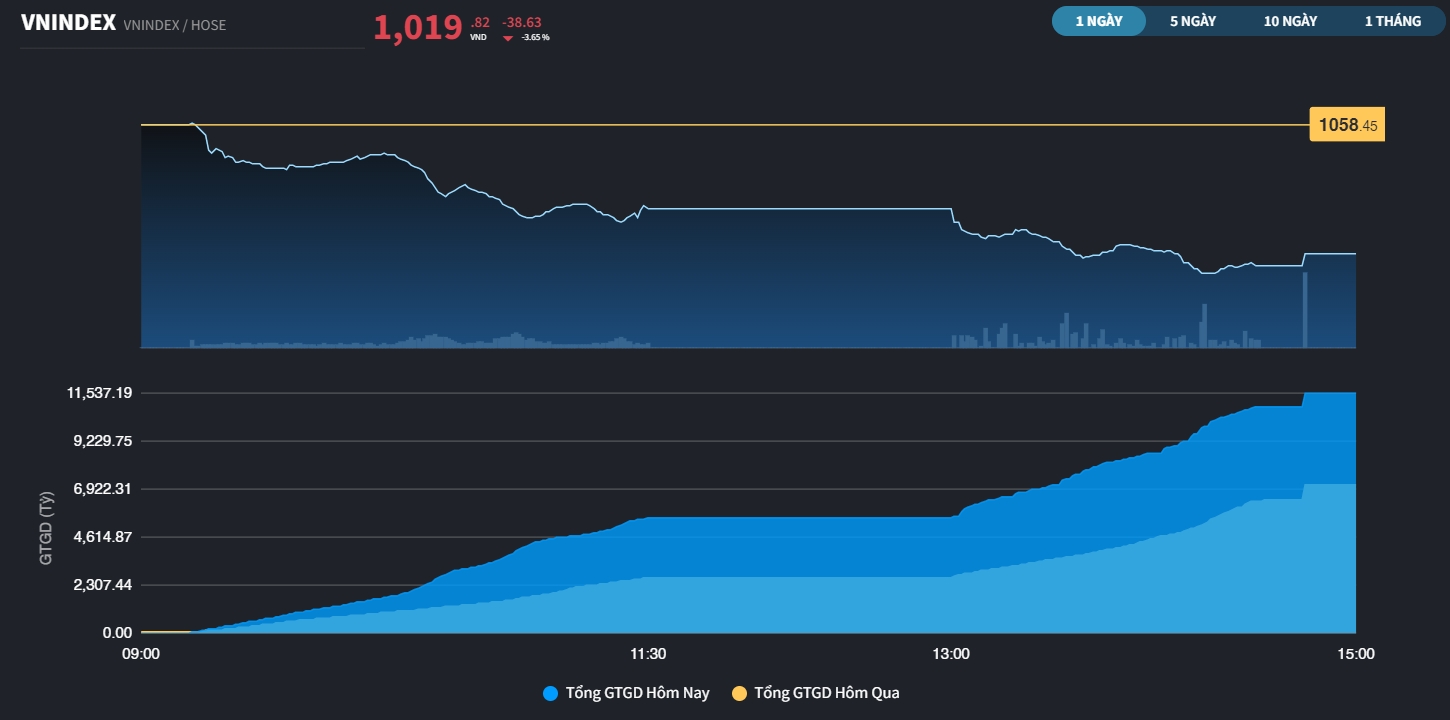This screenshot has width=1450, height=720.
Task: Click the 13:00 time axis label
Action: point(951,653)
